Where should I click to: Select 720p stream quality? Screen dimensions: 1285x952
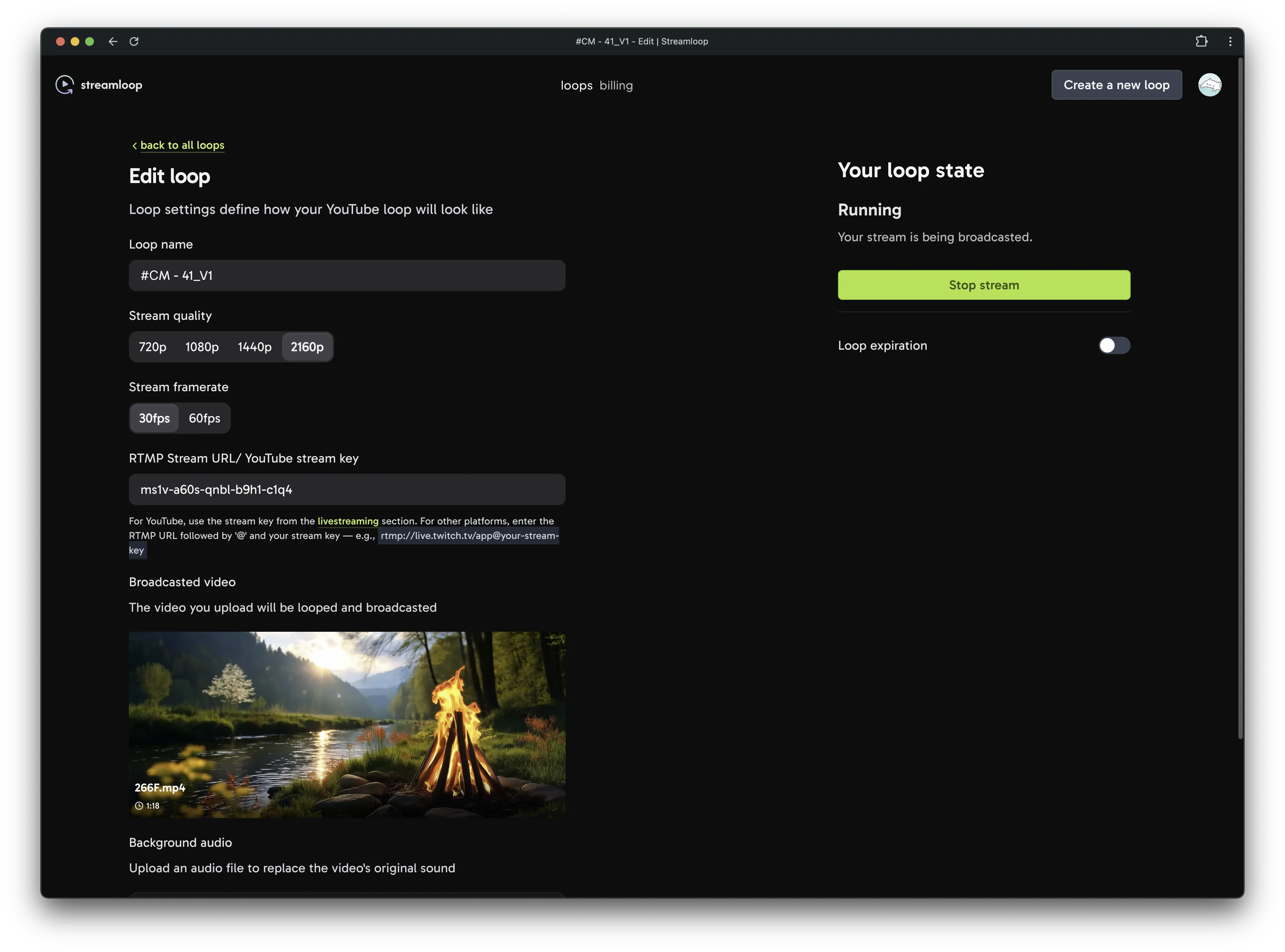tap(152, 346)
